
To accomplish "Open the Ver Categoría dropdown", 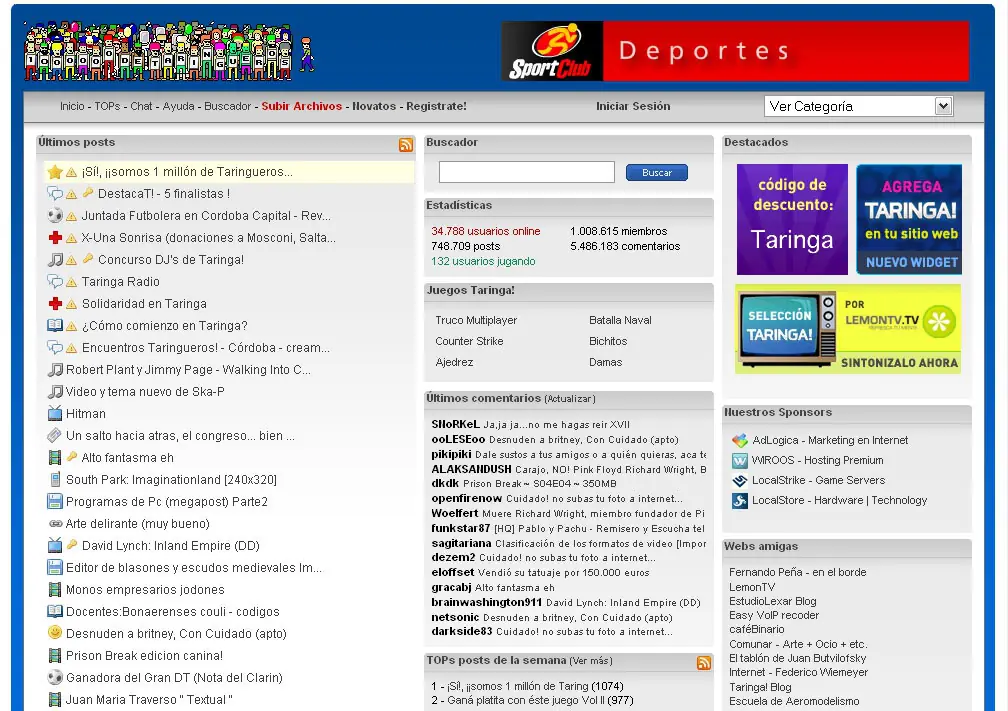I will 858,106.
